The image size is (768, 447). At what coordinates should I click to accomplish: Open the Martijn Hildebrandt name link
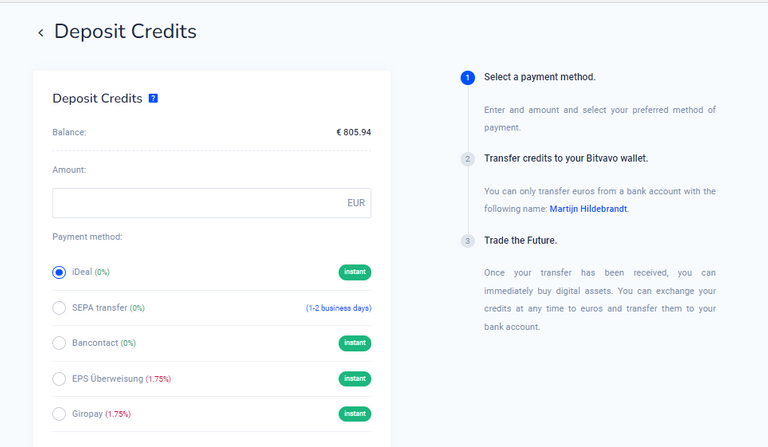pos(588,209)
